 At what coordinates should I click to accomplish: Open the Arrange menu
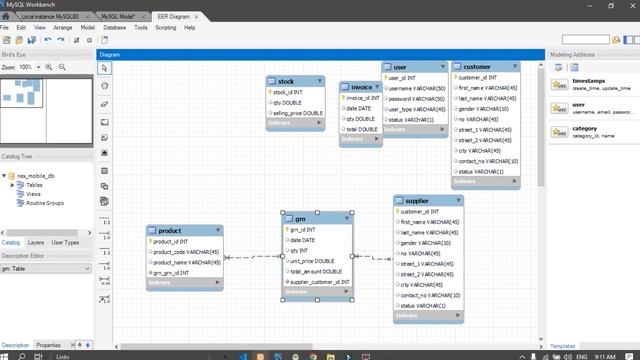[63, 27]
